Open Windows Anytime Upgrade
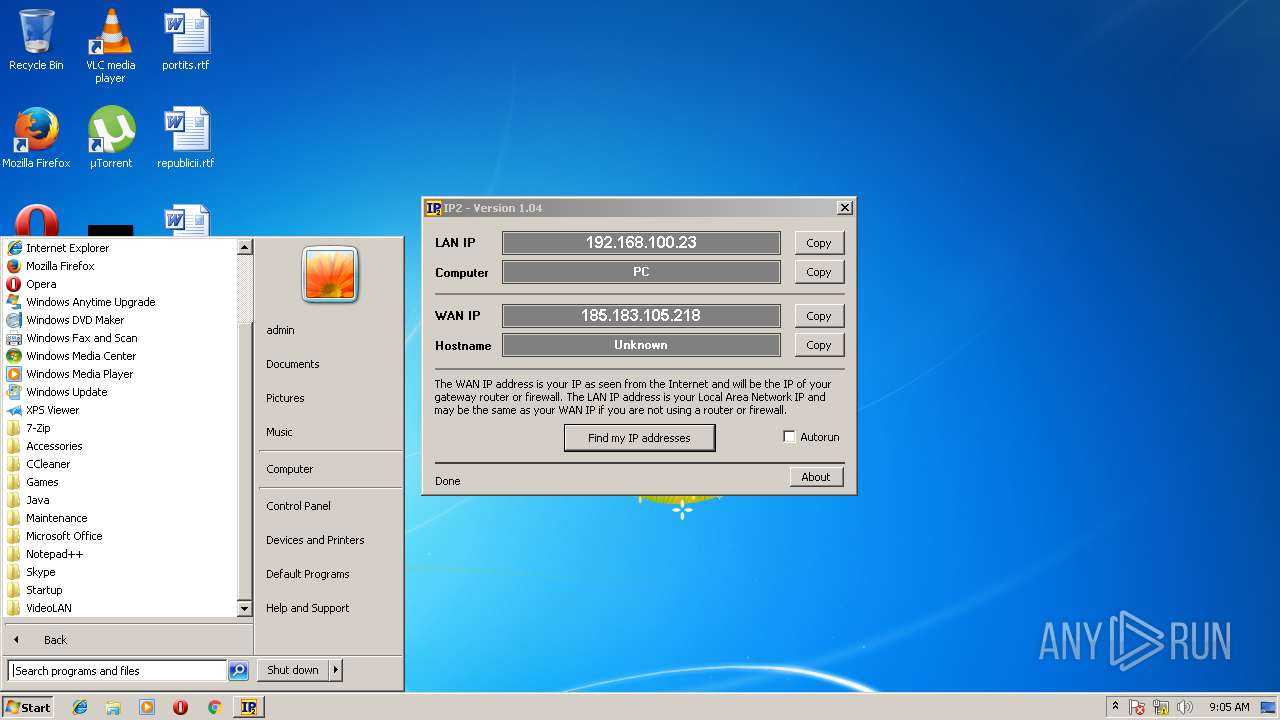The image size is (1280, 720). pos(90,302)
